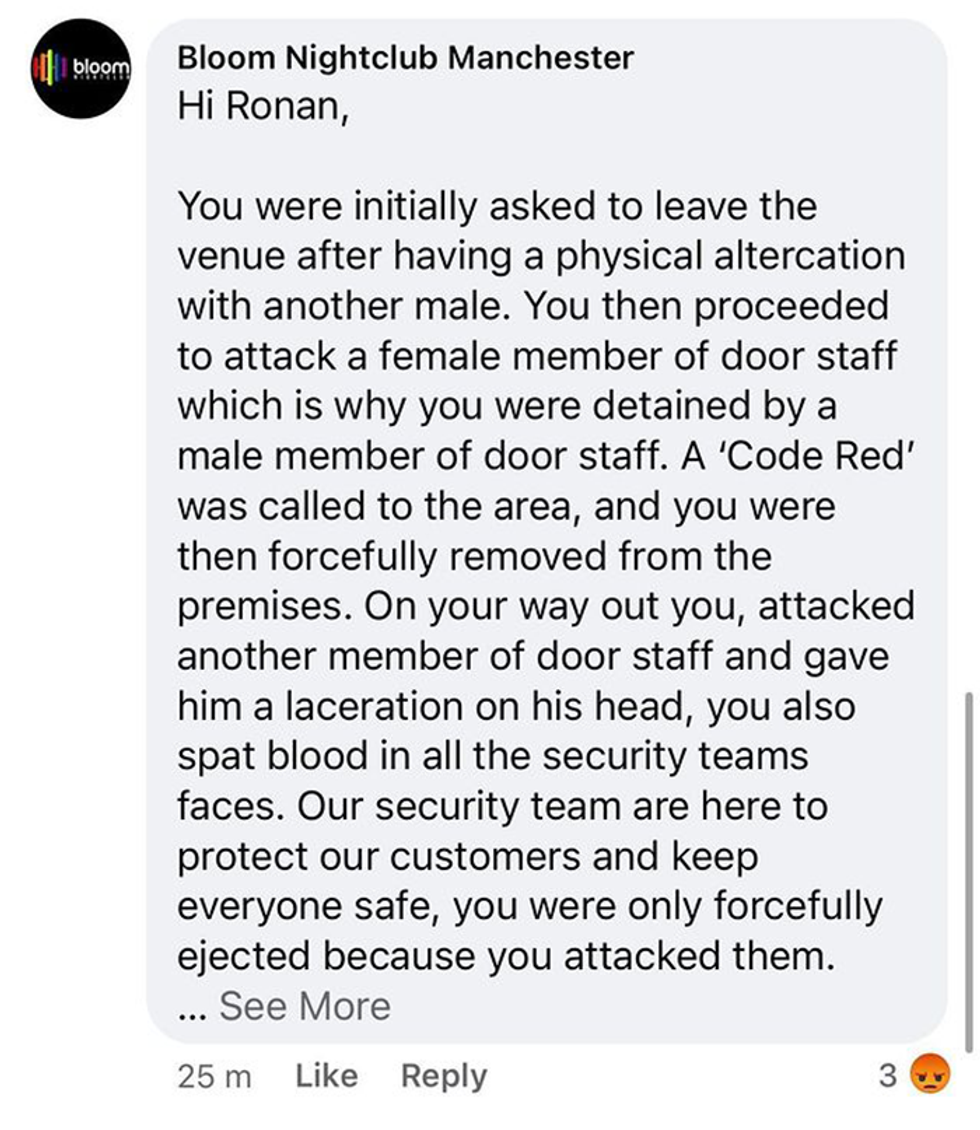The width and height of the screenshot is (980, 1130).
Task: Click the ellipsis before See More
Action: click(x=193, y=1008)
